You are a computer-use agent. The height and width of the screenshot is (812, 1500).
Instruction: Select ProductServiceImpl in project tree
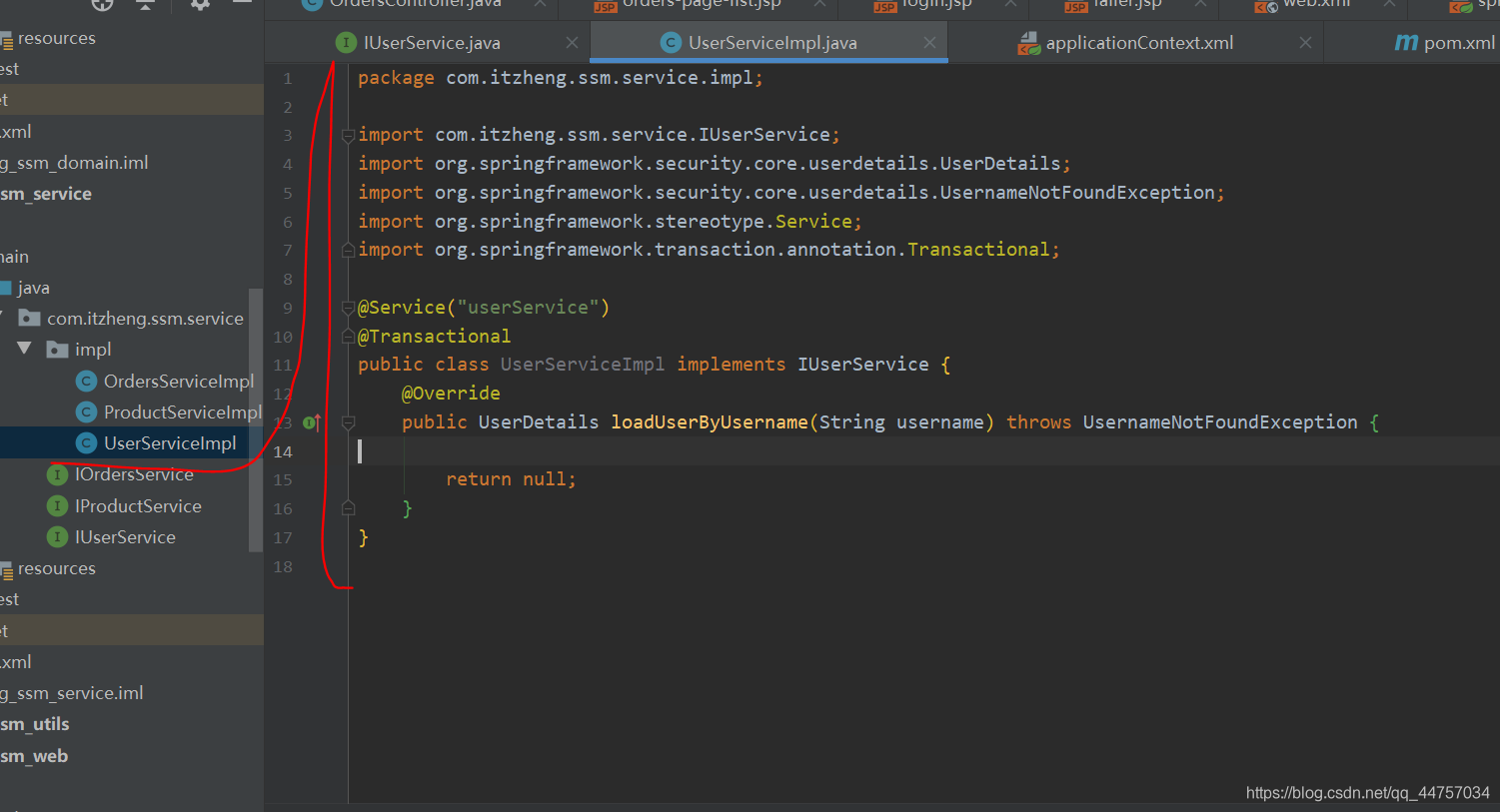coord(183,412)
